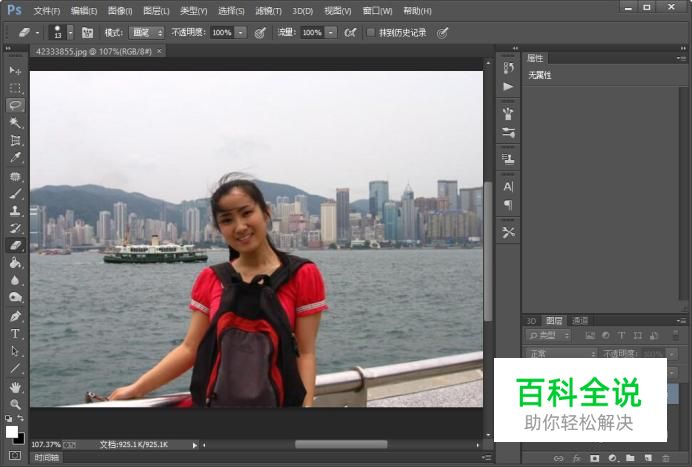
Task: Toggle pressure-for-opacity button beside 不透明度
Action: (x=260, y=32)
